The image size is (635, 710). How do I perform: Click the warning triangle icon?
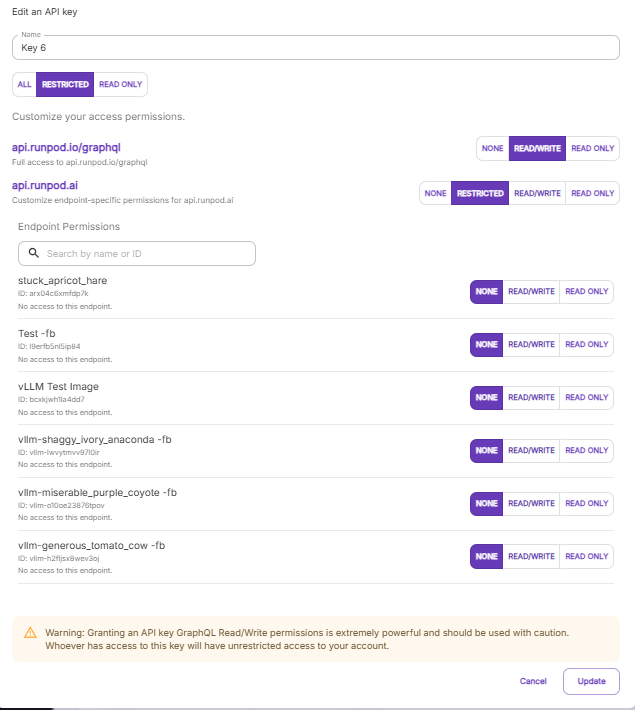coord(30,632)
